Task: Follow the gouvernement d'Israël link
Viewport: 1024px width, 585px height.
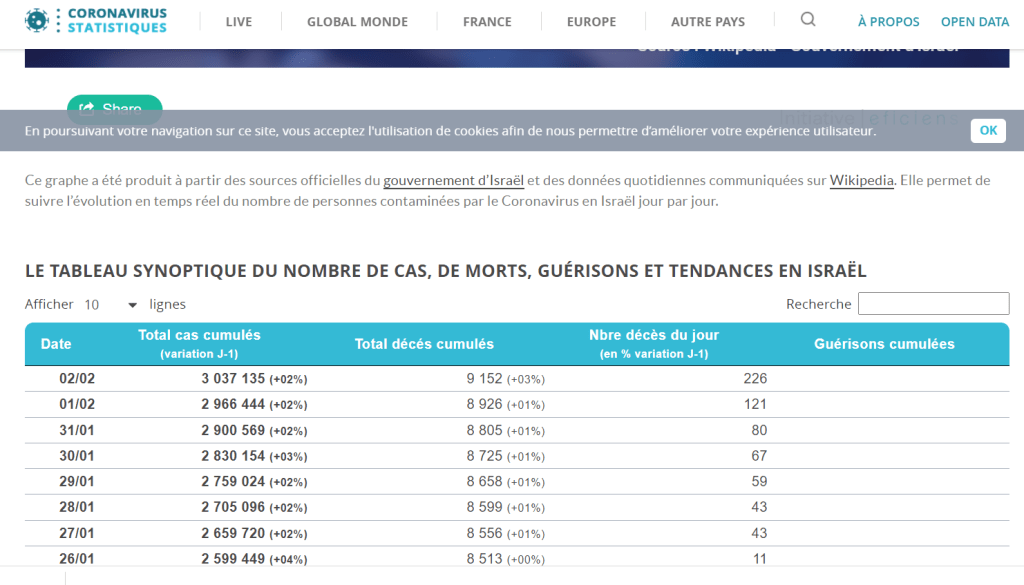Action: point(453,181)
